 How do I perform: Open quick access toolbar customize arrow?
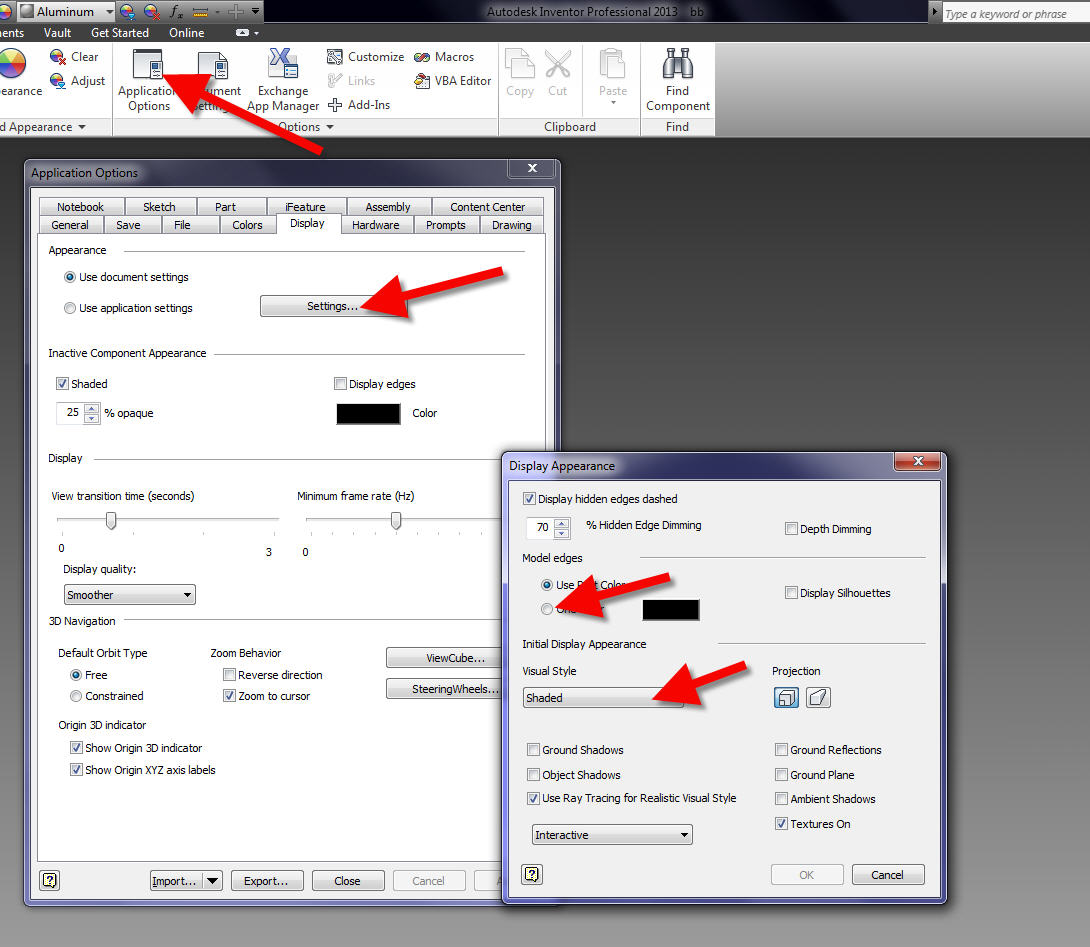coord(256,11)
